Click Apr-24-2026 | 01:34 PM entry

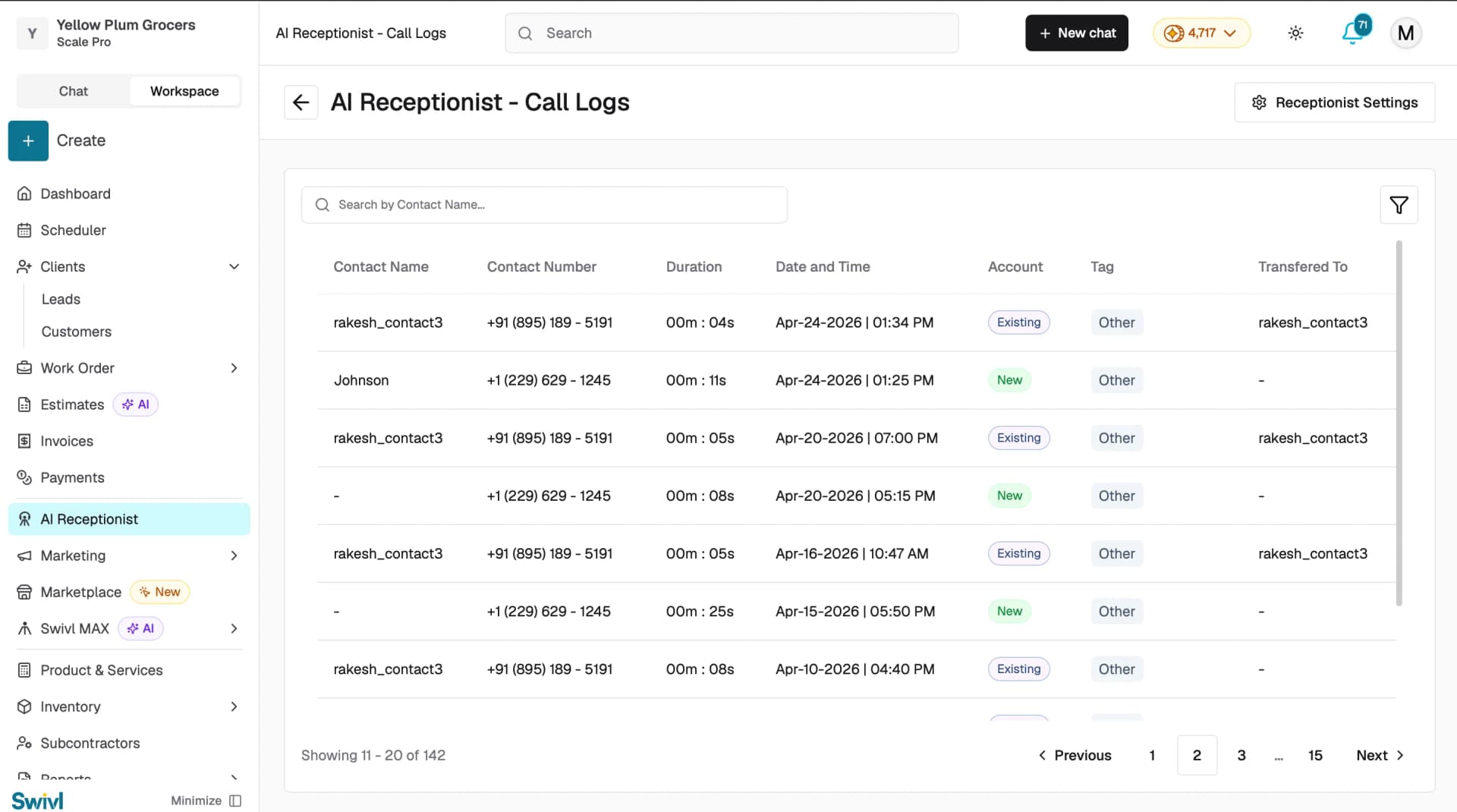(x=854, y=323)
